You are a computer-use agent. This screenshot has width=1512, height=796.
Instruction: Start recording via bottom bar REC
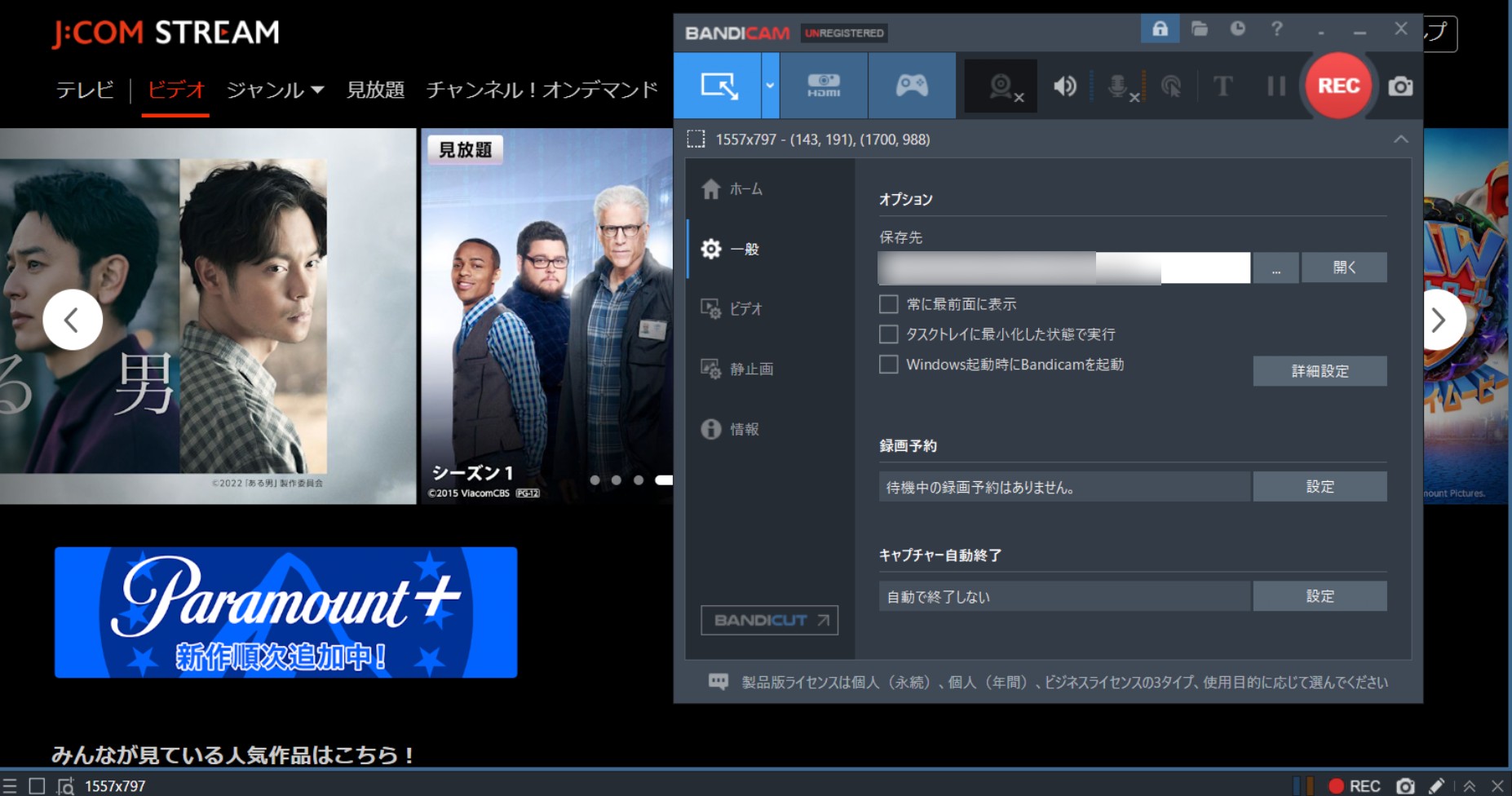pyautogui.click(x=1355, y=786)
